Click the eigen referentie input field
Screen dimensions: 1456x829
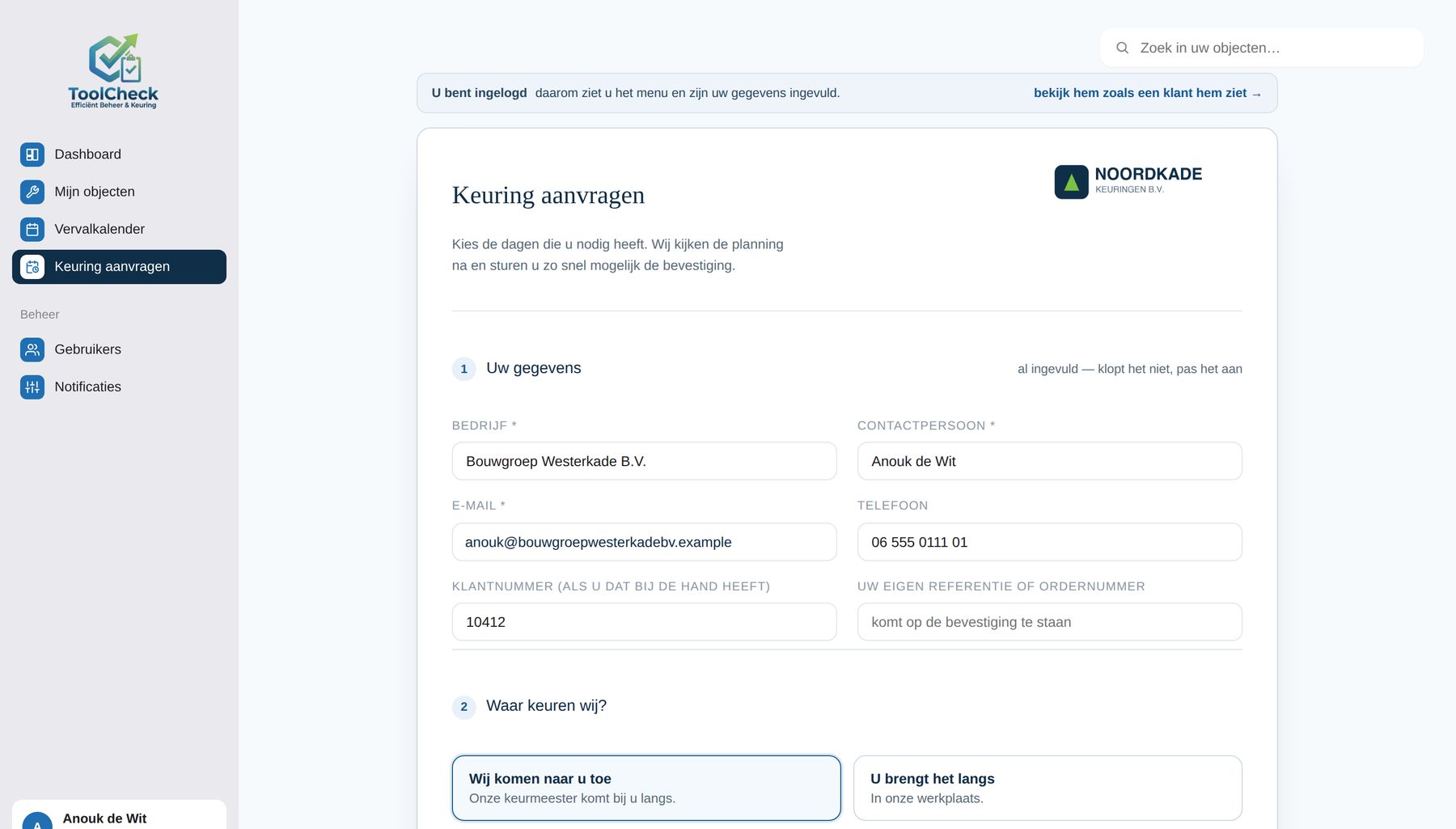[x=1049, y=622]
